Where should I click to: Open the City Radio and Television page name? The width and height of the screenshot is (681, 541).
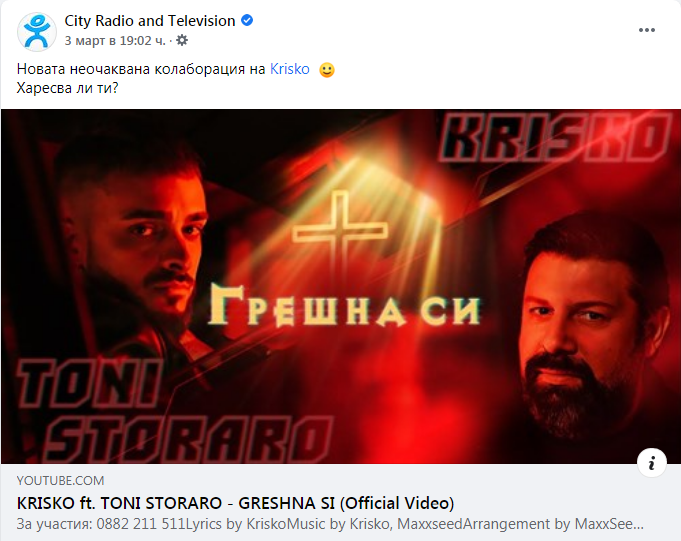150,21
